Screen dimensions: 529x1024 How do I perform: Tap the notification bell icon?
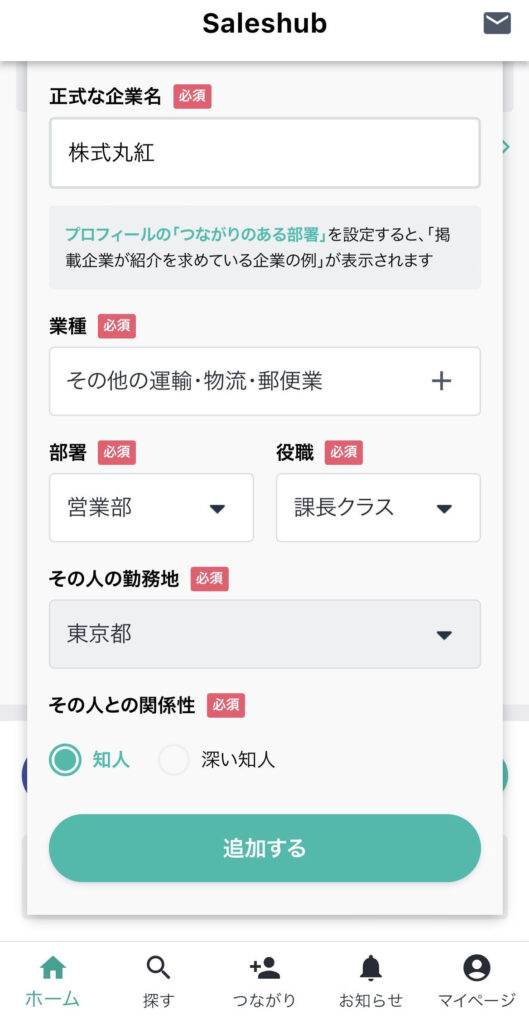point(370,967)
